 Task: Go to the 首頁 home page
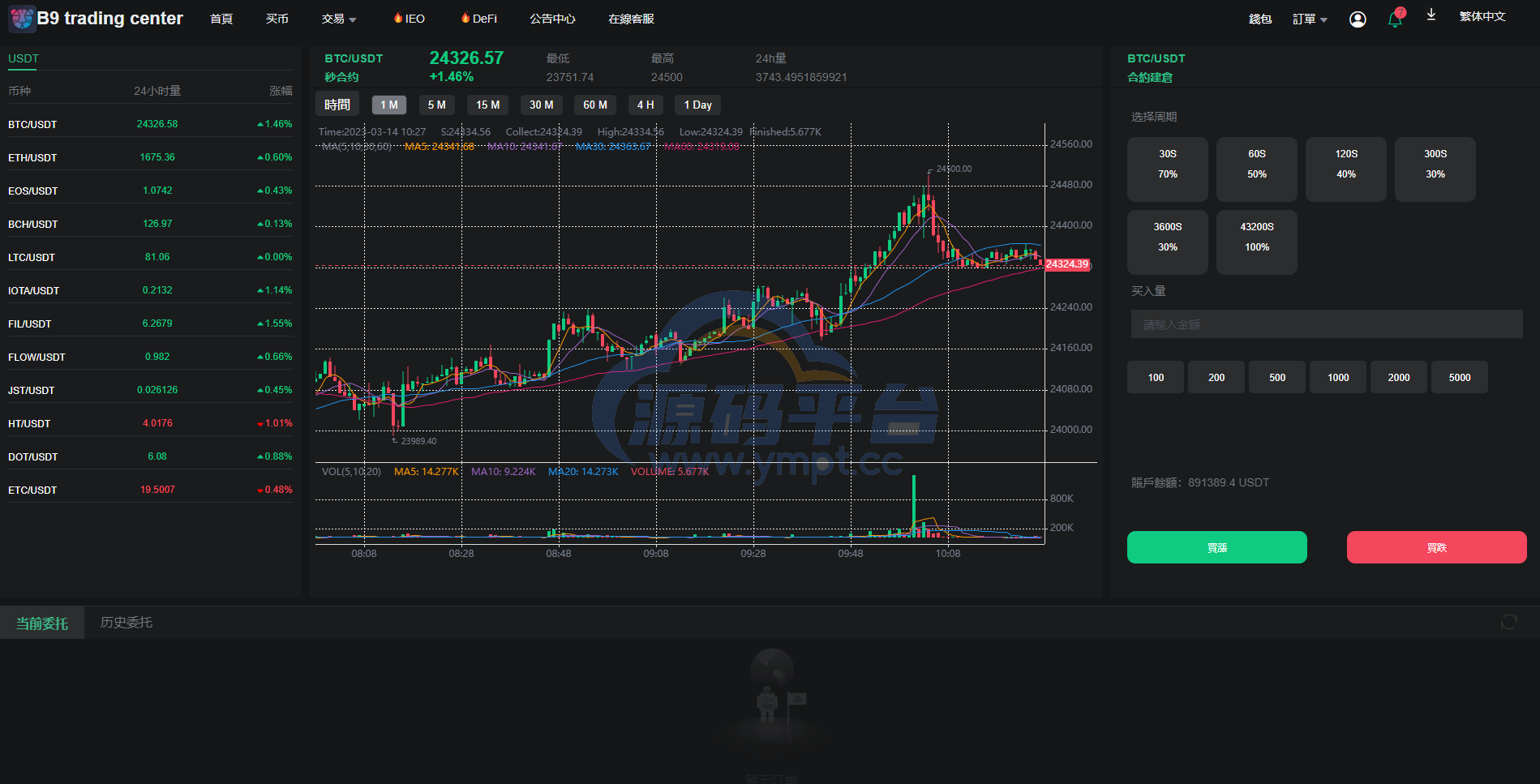(221, 19)
